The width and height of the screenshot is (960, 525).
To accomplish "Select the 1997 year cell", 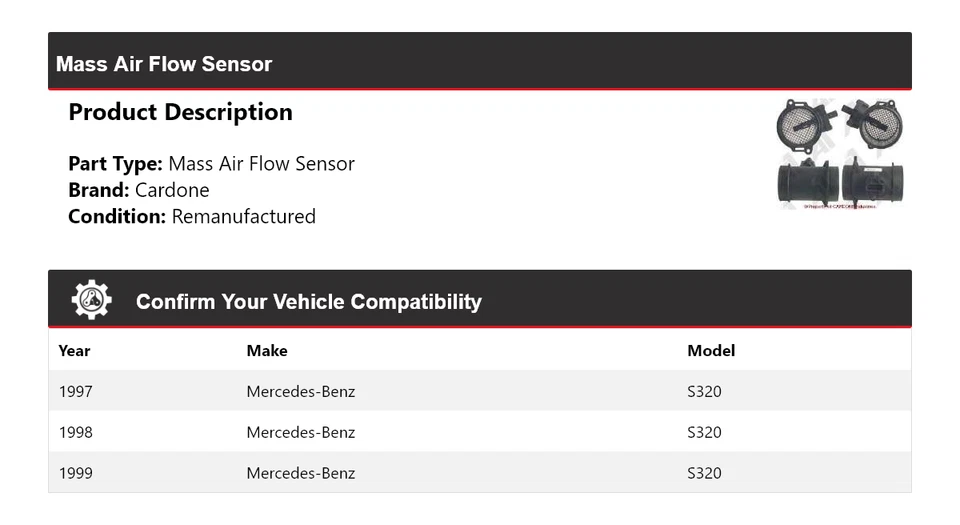I will click(75, 391).
